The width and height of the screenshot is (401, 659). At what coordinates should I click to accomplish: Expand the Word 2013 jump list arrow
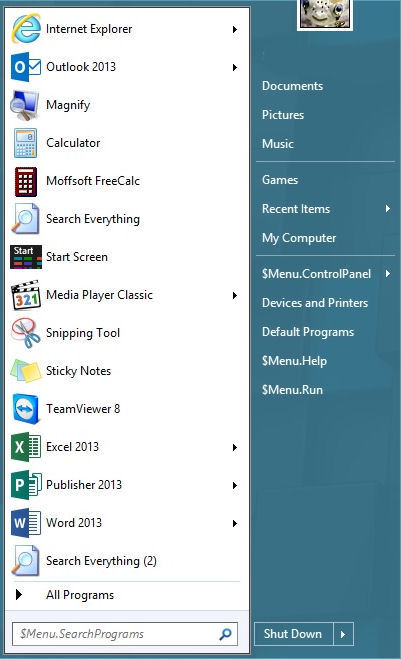click(x=235, y=523)
